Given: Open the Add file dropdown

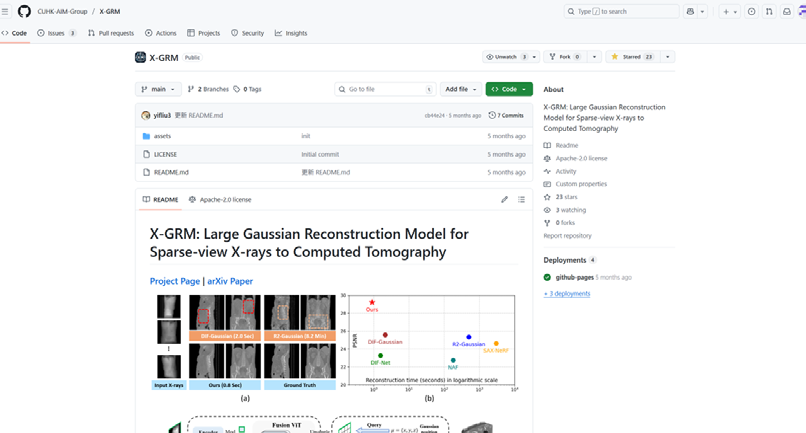Looking at the screenshot, I should [x=460, y=89].
